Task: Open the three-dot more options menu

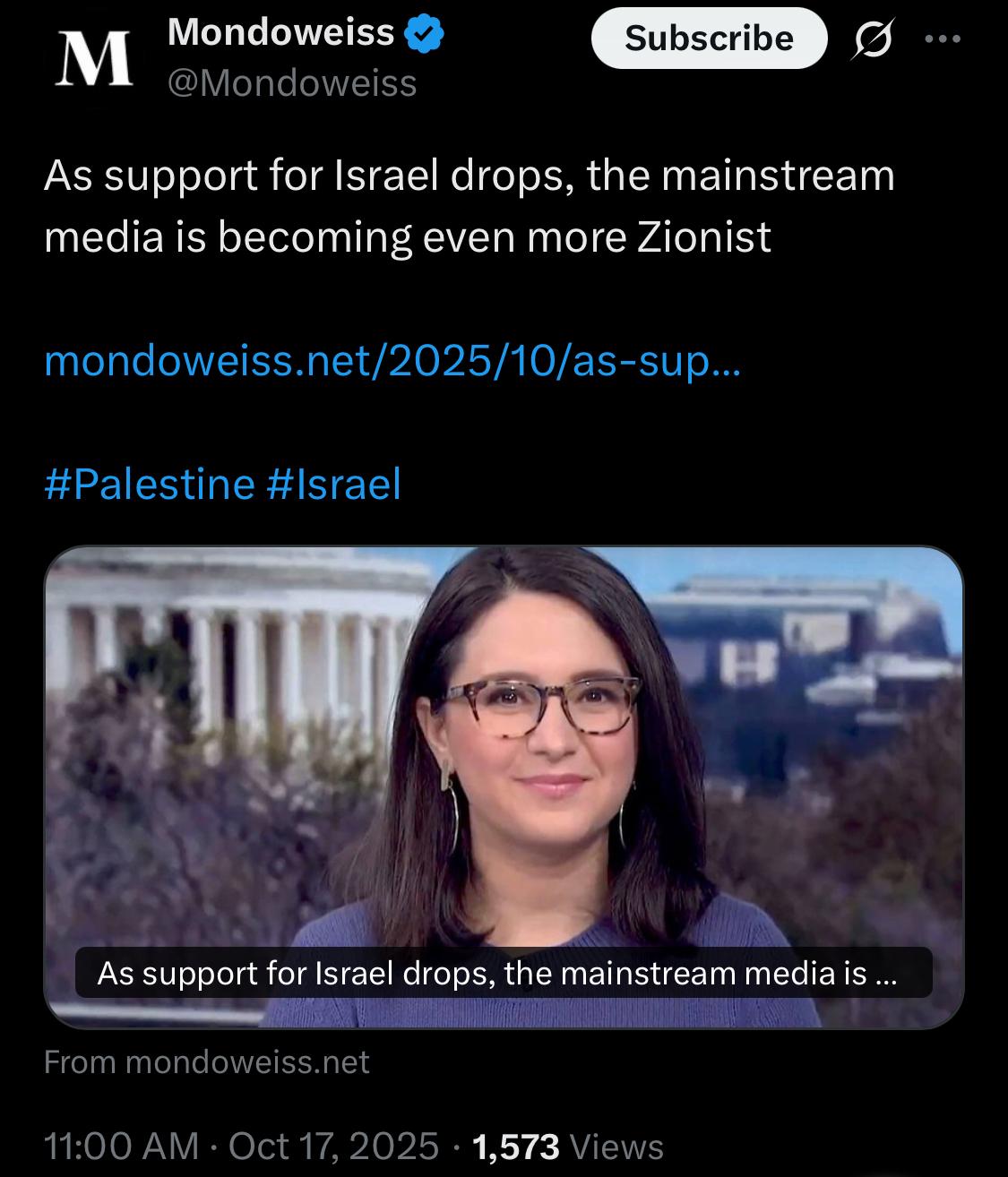Action: pyautogui.click(x=943, y=39)
